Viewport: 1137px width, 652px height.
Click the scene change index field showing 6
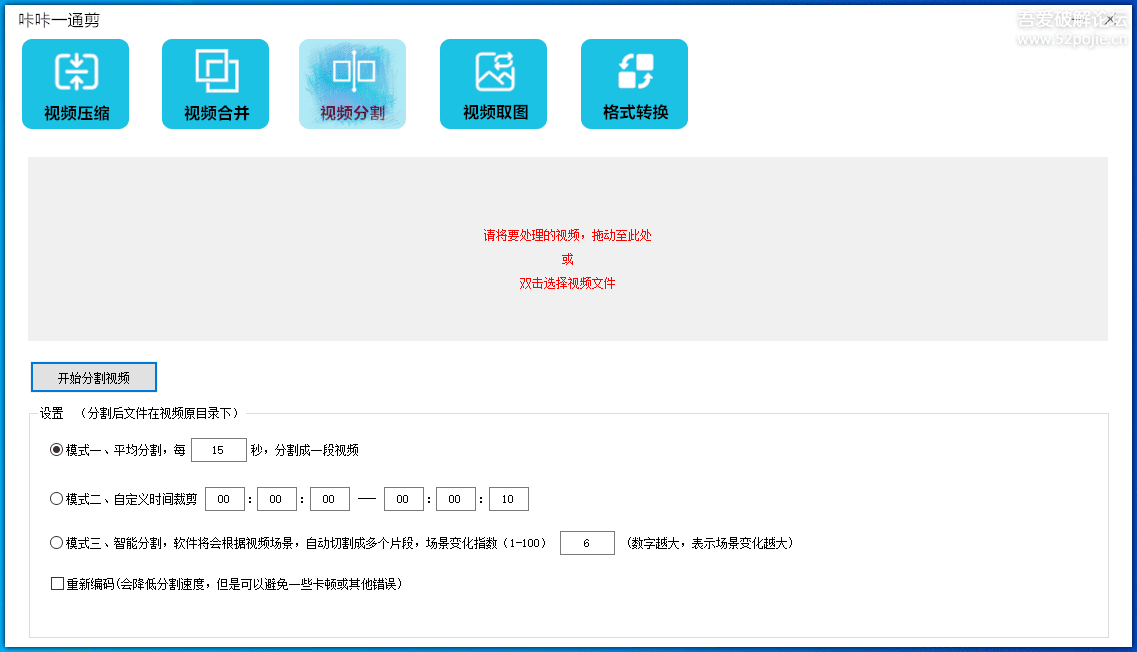click(587, 543)
